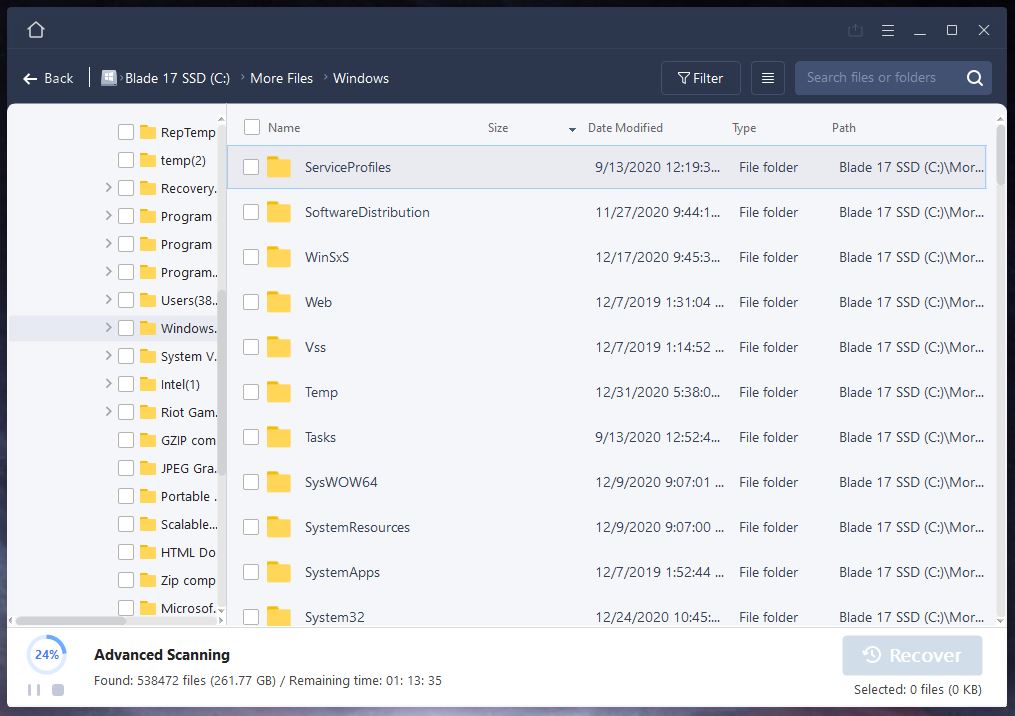Tick the select-all checkbox beside Name
Screen dimensions: 1015x716
252,127
